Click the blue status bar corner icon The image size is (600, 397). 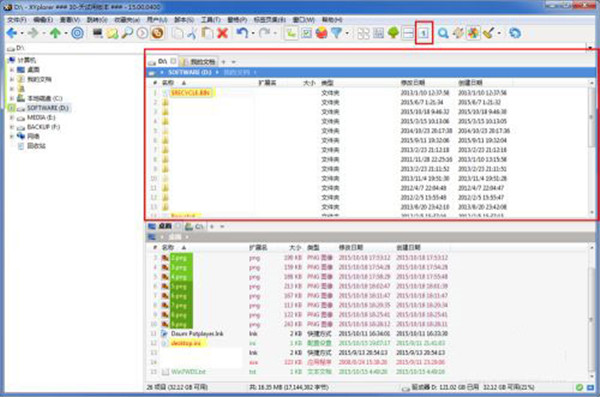click(x=591, y=387)
